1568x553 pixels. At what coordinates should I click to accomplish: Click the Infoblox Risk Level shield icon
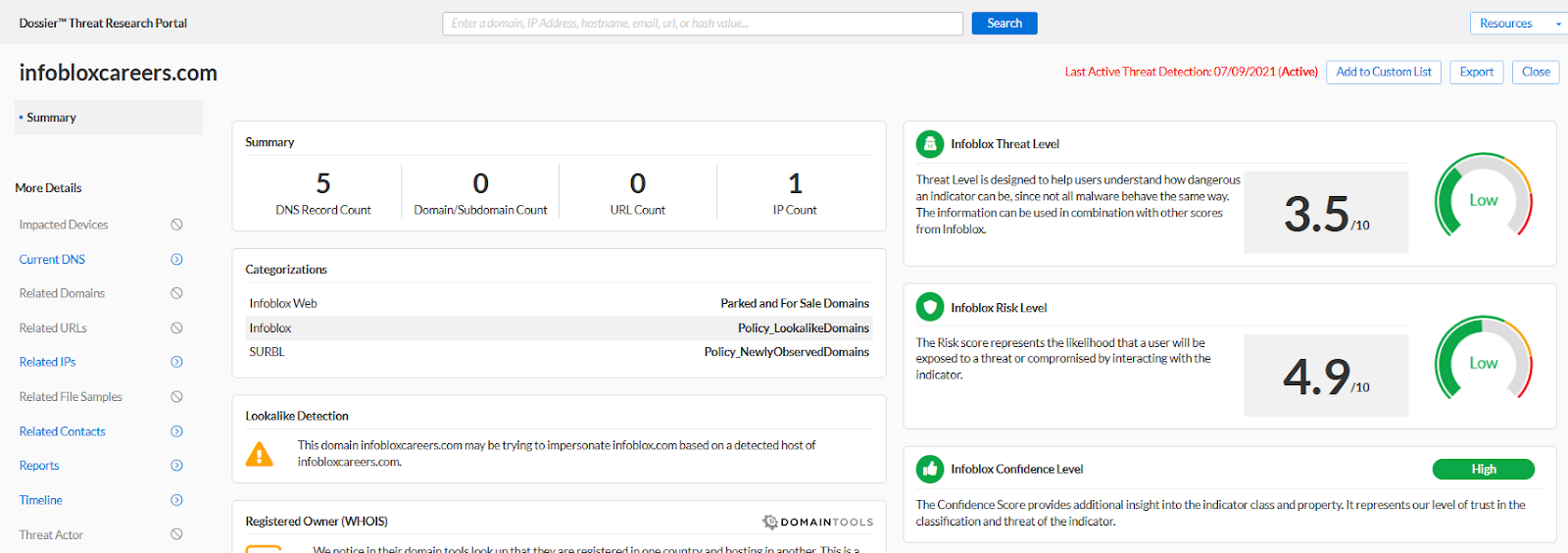click(x=929, y=308)
